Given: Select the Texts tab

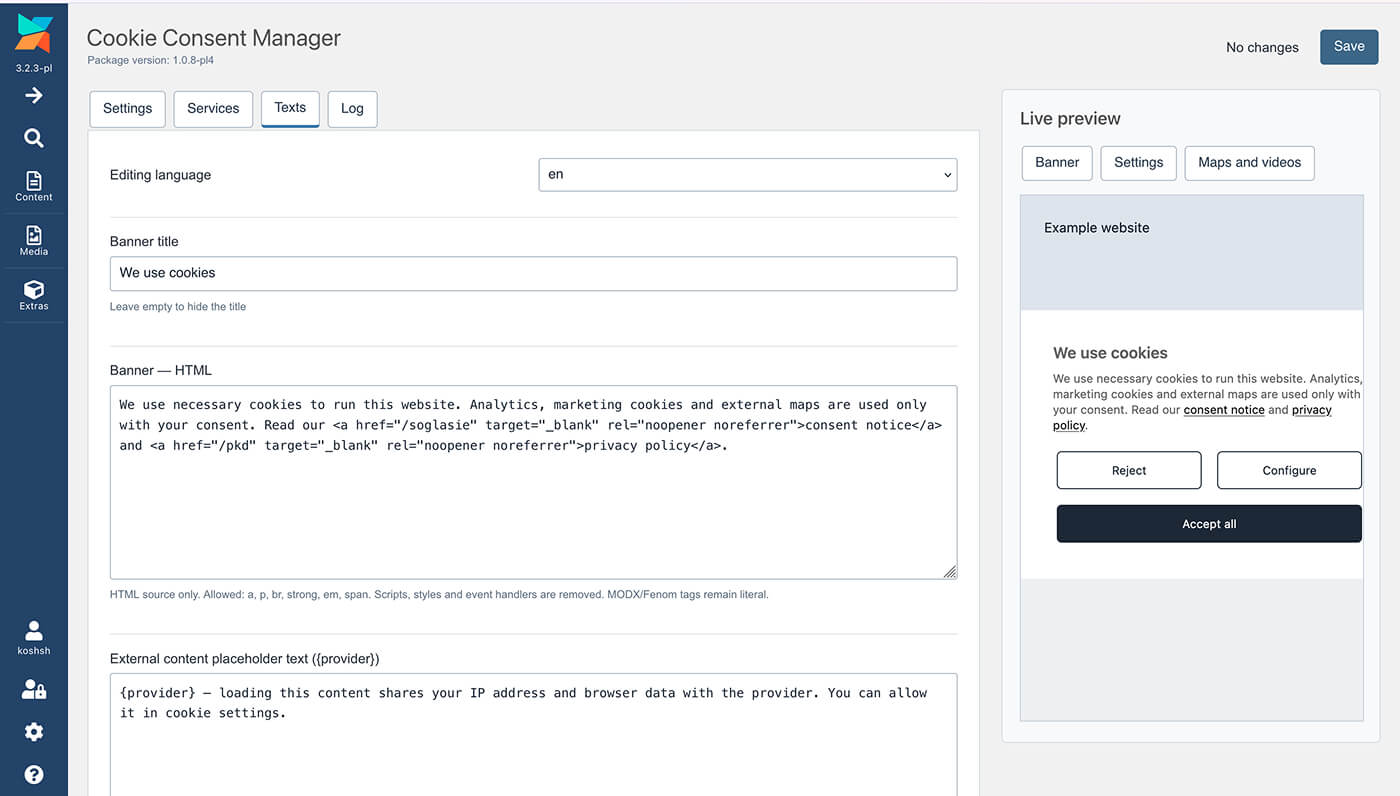Looking at the screenshot, I should point(290,108).
